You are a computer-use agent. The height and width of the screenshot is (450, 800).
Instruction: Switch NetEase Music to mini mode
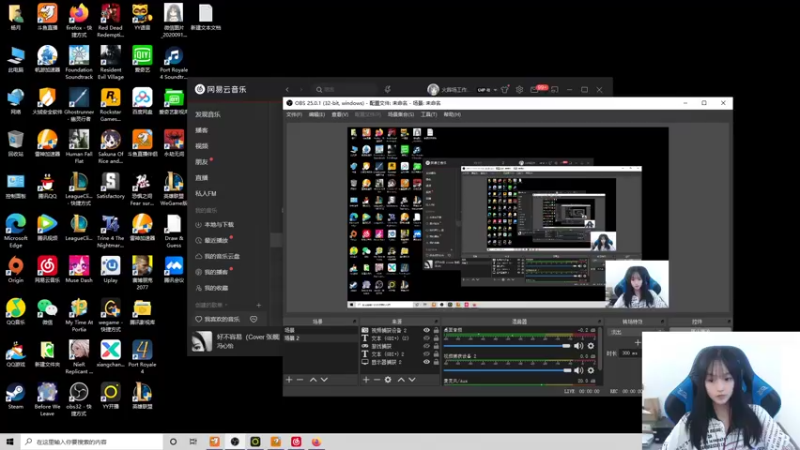click(555, 89)
